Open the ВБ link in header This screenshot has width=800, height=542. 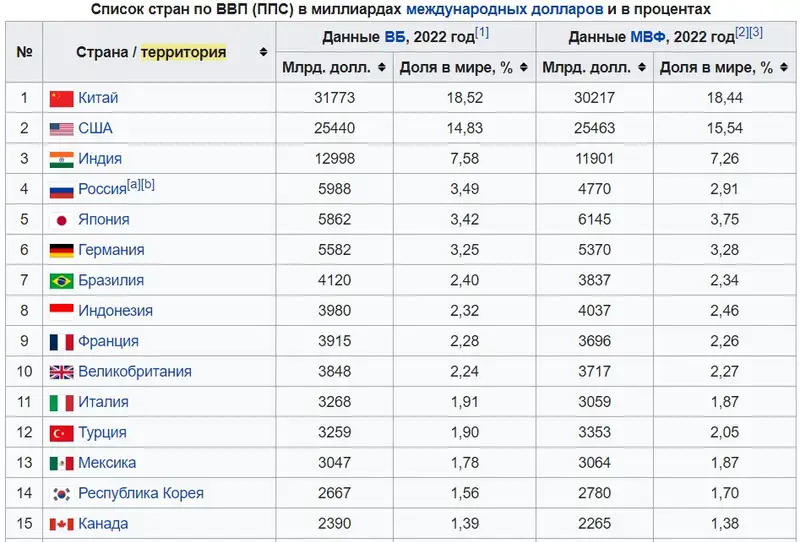tap(396, 37)
